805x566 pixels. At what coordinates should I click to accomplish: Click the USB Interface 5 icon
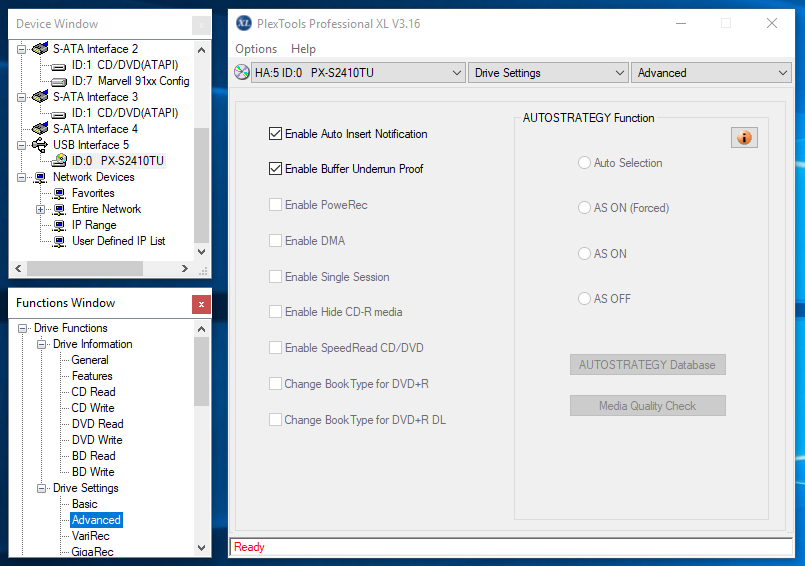(40, 145)
